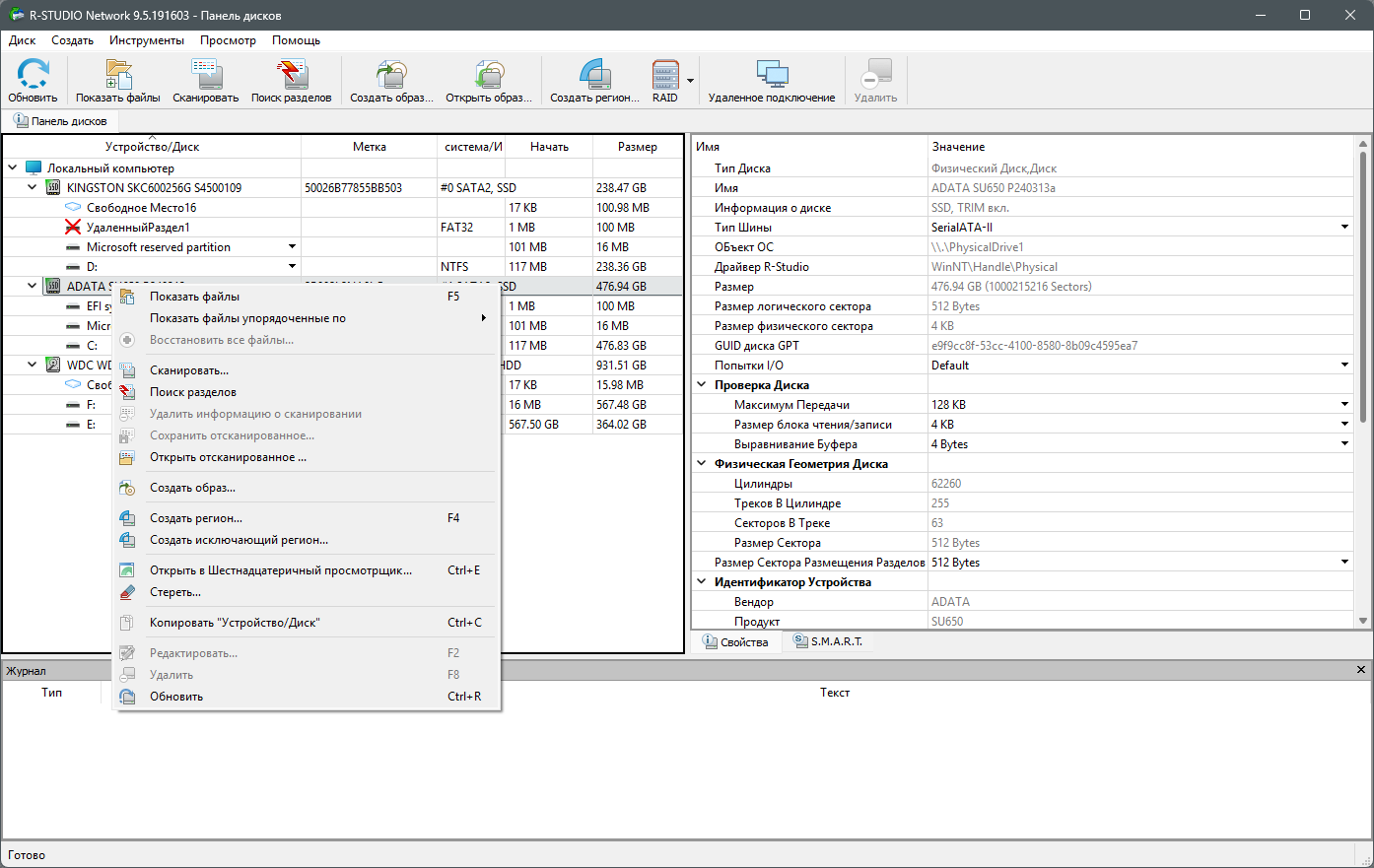Click Открыть образ toolbar icon
This screenshot has height=868, width=1374.
488,75
